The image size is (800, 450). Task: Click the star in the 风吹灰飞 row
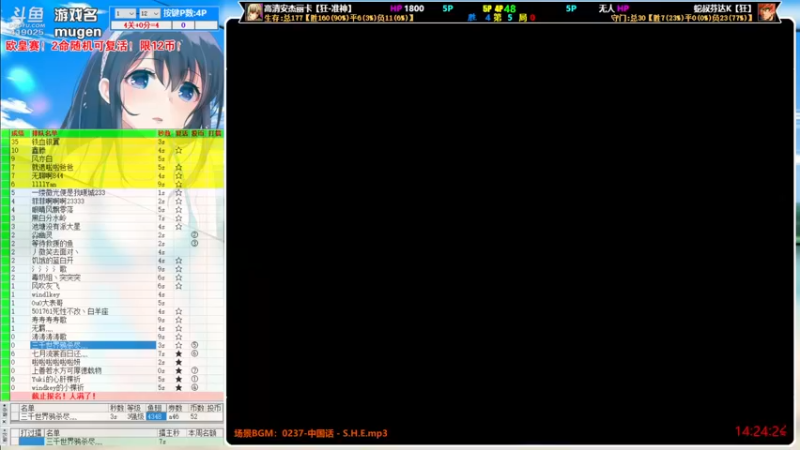[179, 286]
